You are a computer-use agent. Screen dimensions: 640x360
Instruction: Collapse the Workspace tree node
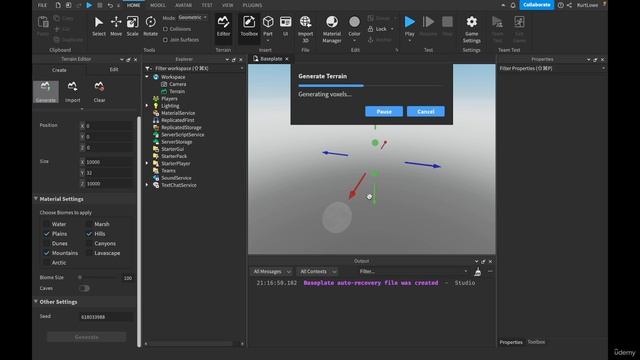click(147, 77)
